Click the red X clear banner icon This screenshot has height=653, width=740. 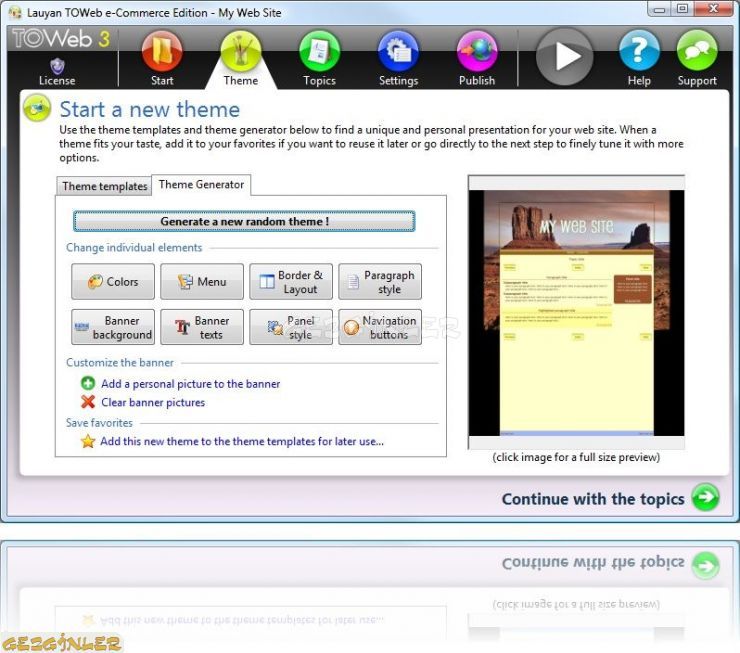(x=88, y=402)
